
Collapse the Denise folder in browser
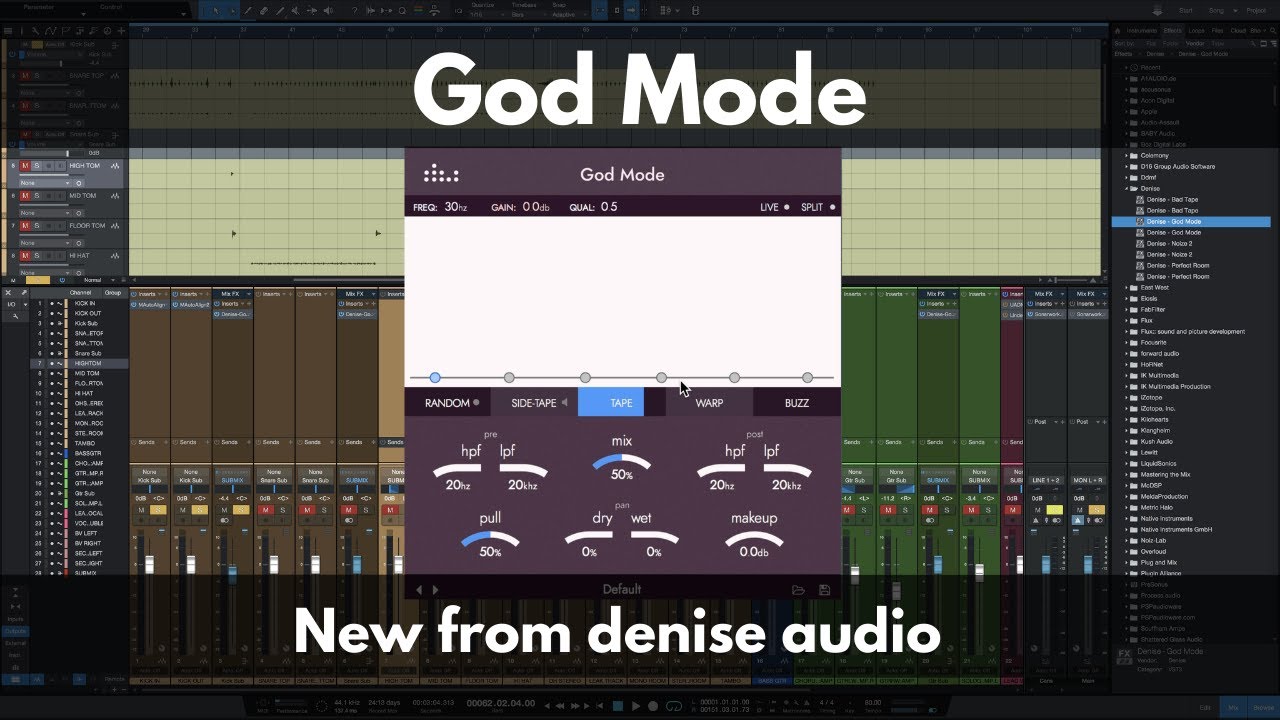click(1125, 188)
